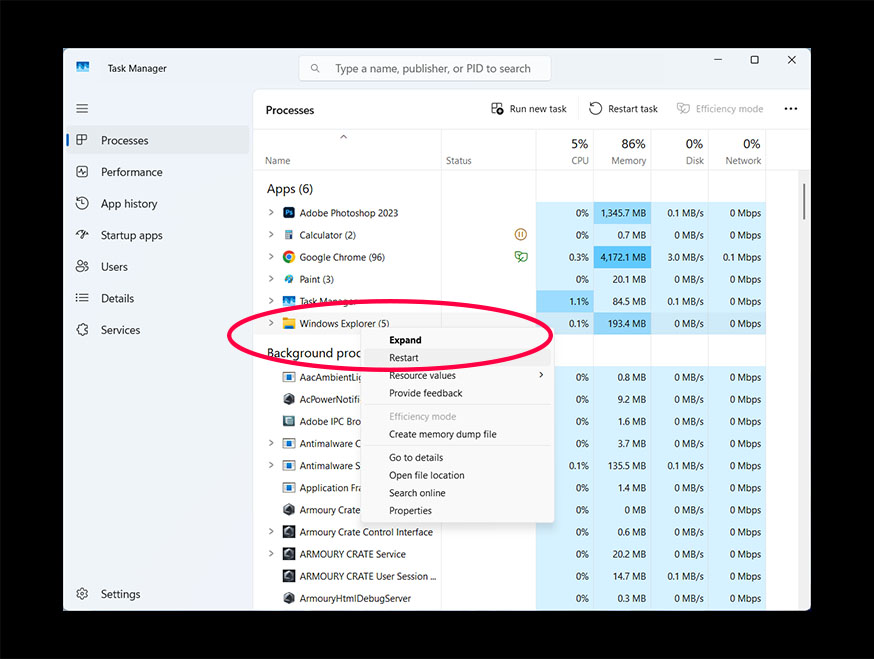Choose Expand in the context menu
This screenshot has width=874, height=659.
(x=457, y=340)
